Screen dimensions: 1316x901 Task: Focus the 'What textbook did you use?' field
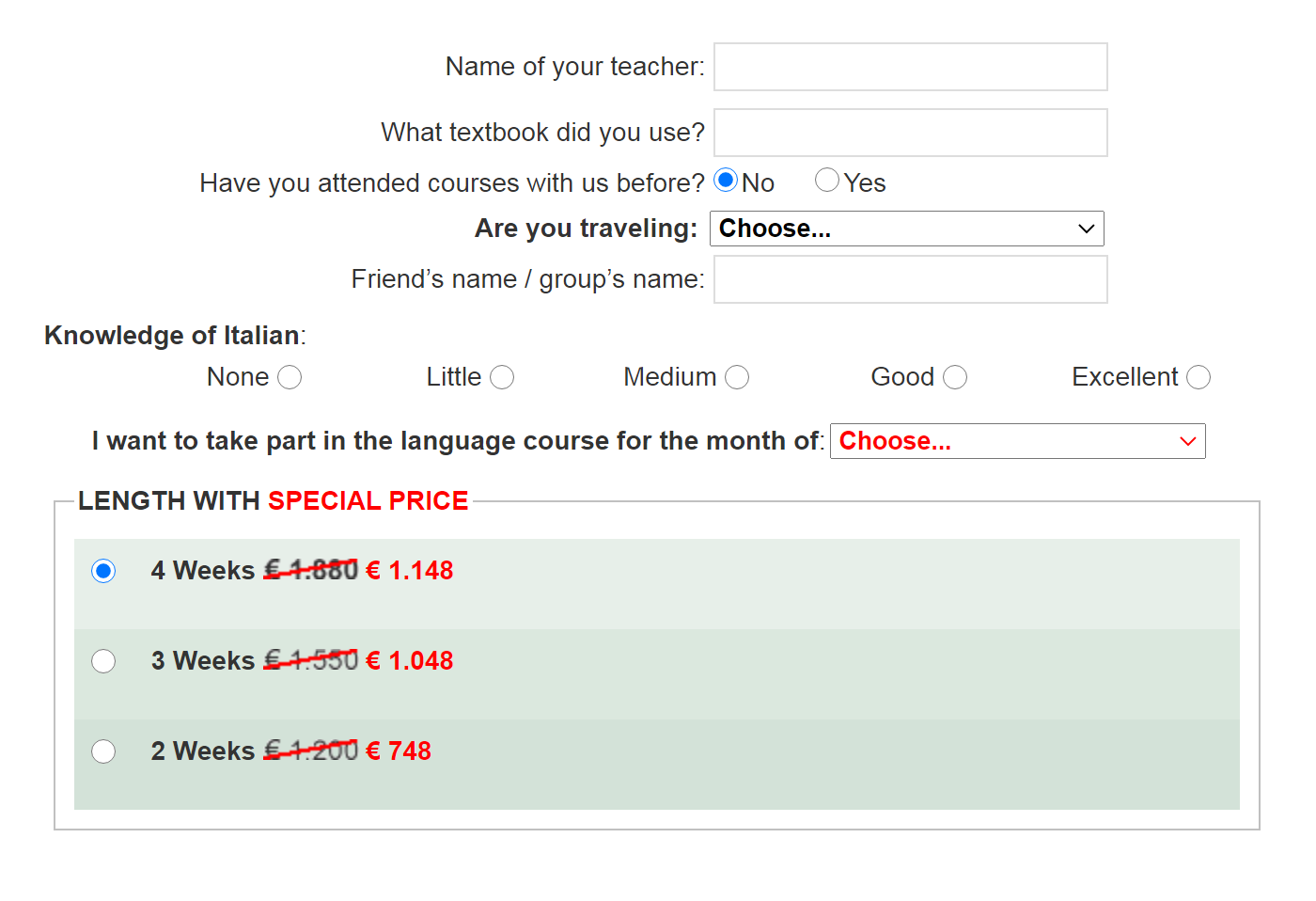[911, 133]
